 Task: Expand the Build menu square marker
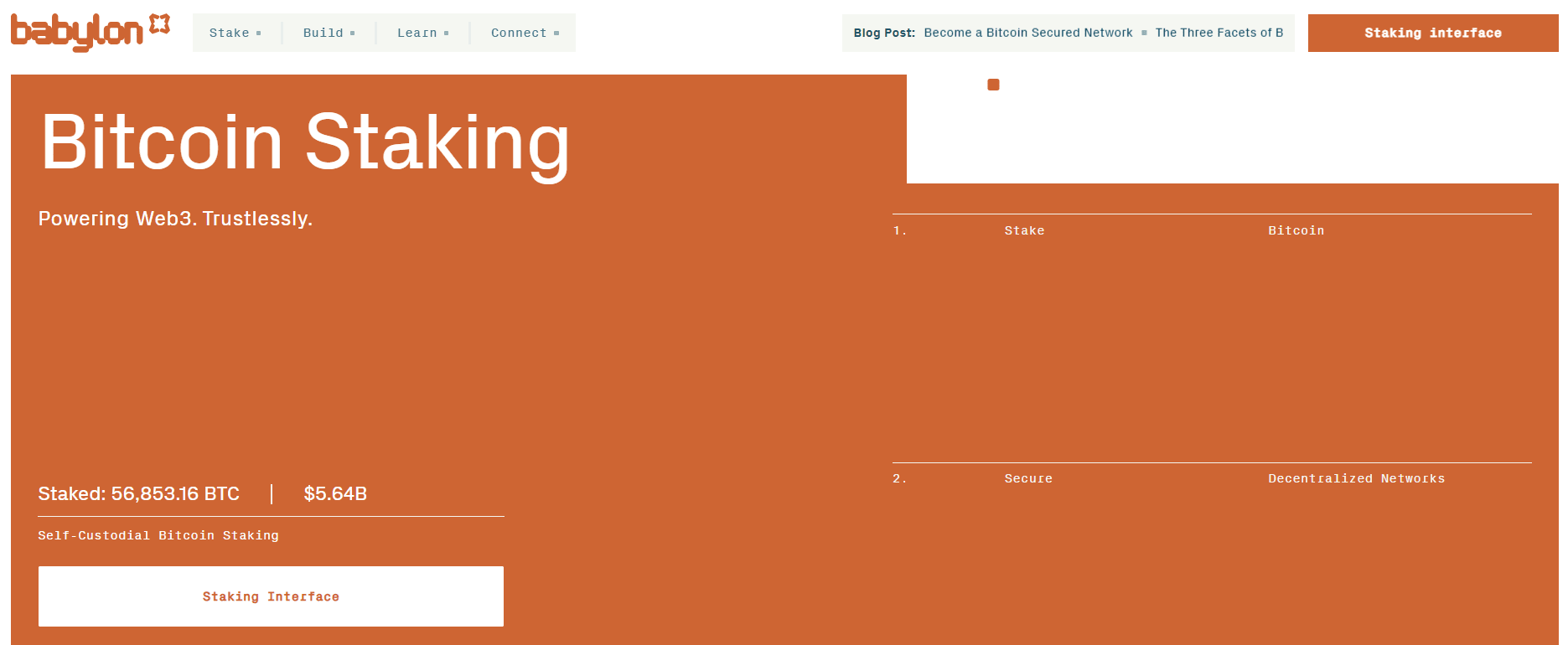click(x=352, y=34)
